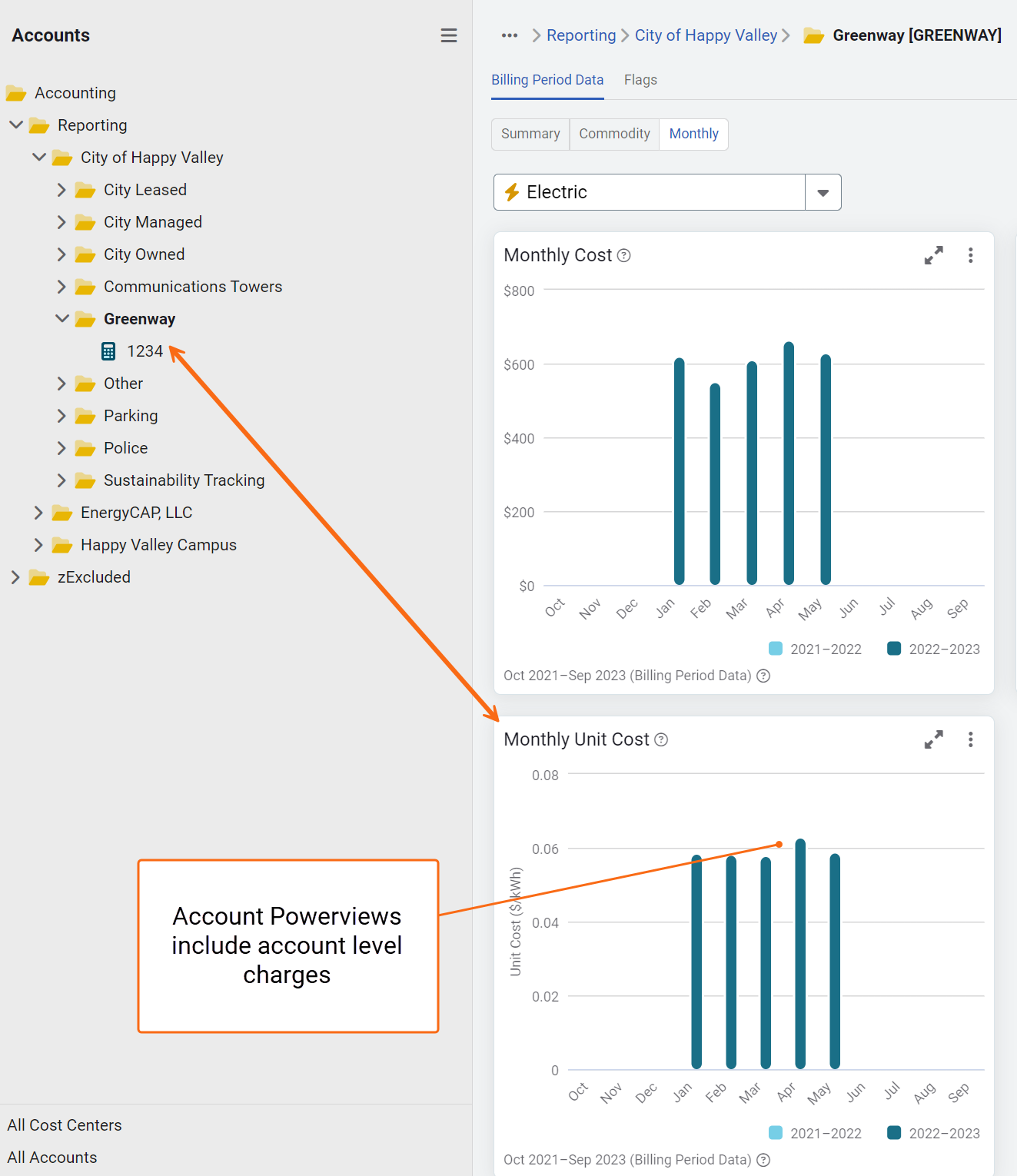Expand the Sustainability Tracking folder
This screenshot has height=1176, width=1017.
(x=61, y=480)
